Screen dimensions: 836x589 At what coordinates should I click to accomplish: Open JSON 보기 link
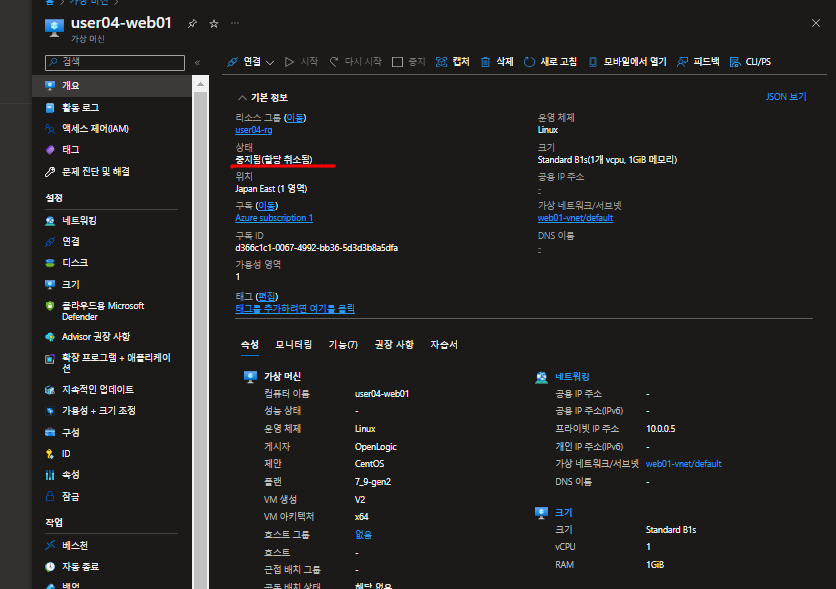[x=786, y=97]
